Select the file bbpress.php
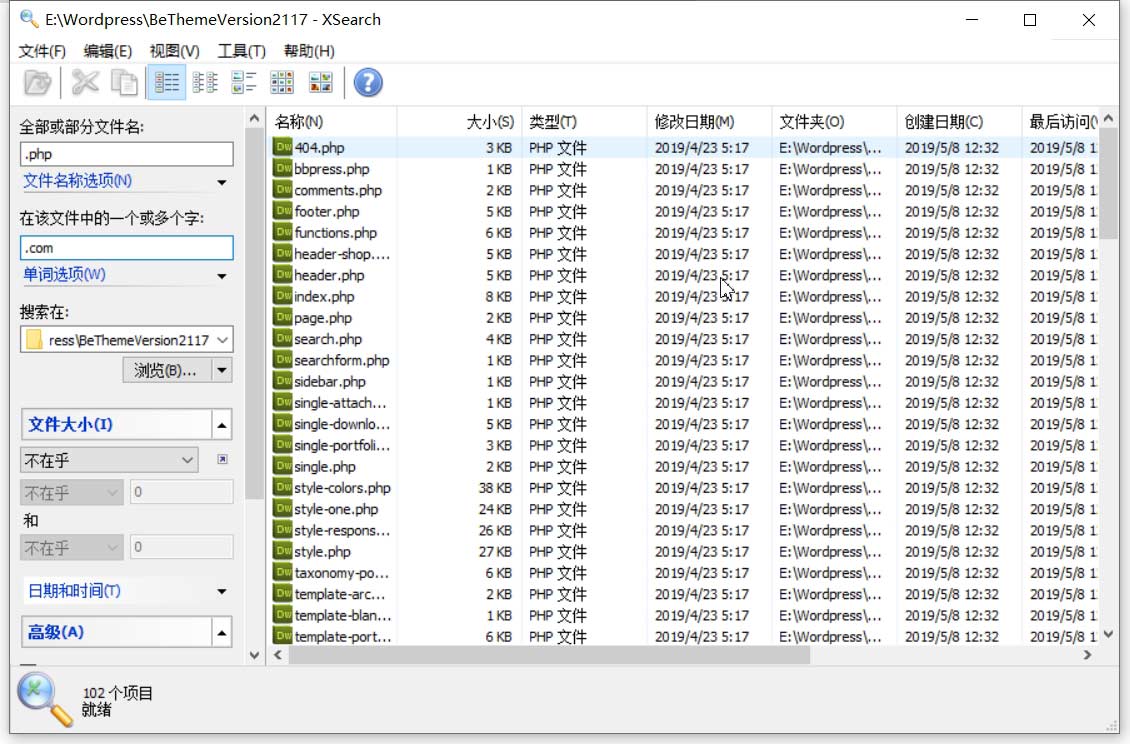Screen dimensions: 1130x744 (x=332, y=169)
